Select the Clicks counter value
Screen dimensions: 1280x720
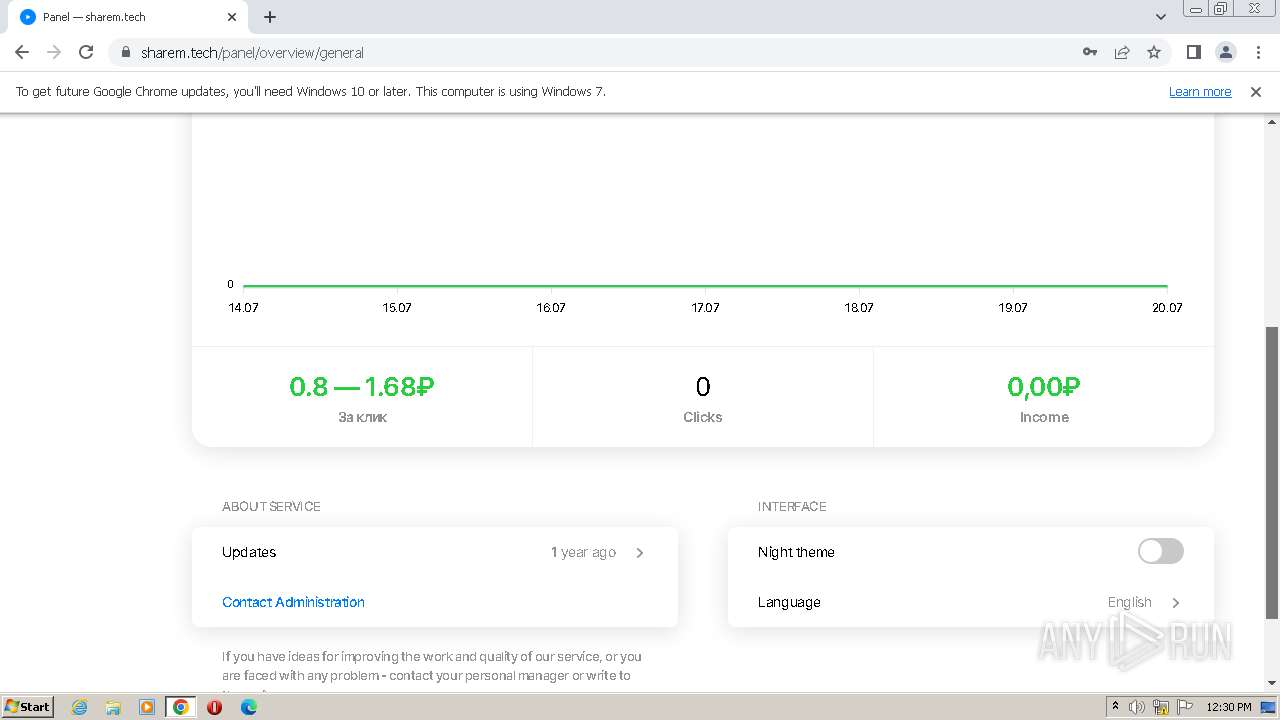(x=703, y=386)
